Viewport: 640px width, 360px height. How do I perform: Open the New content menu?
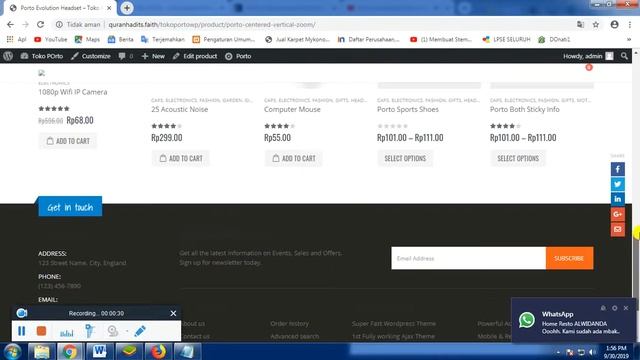pos(153,56)
